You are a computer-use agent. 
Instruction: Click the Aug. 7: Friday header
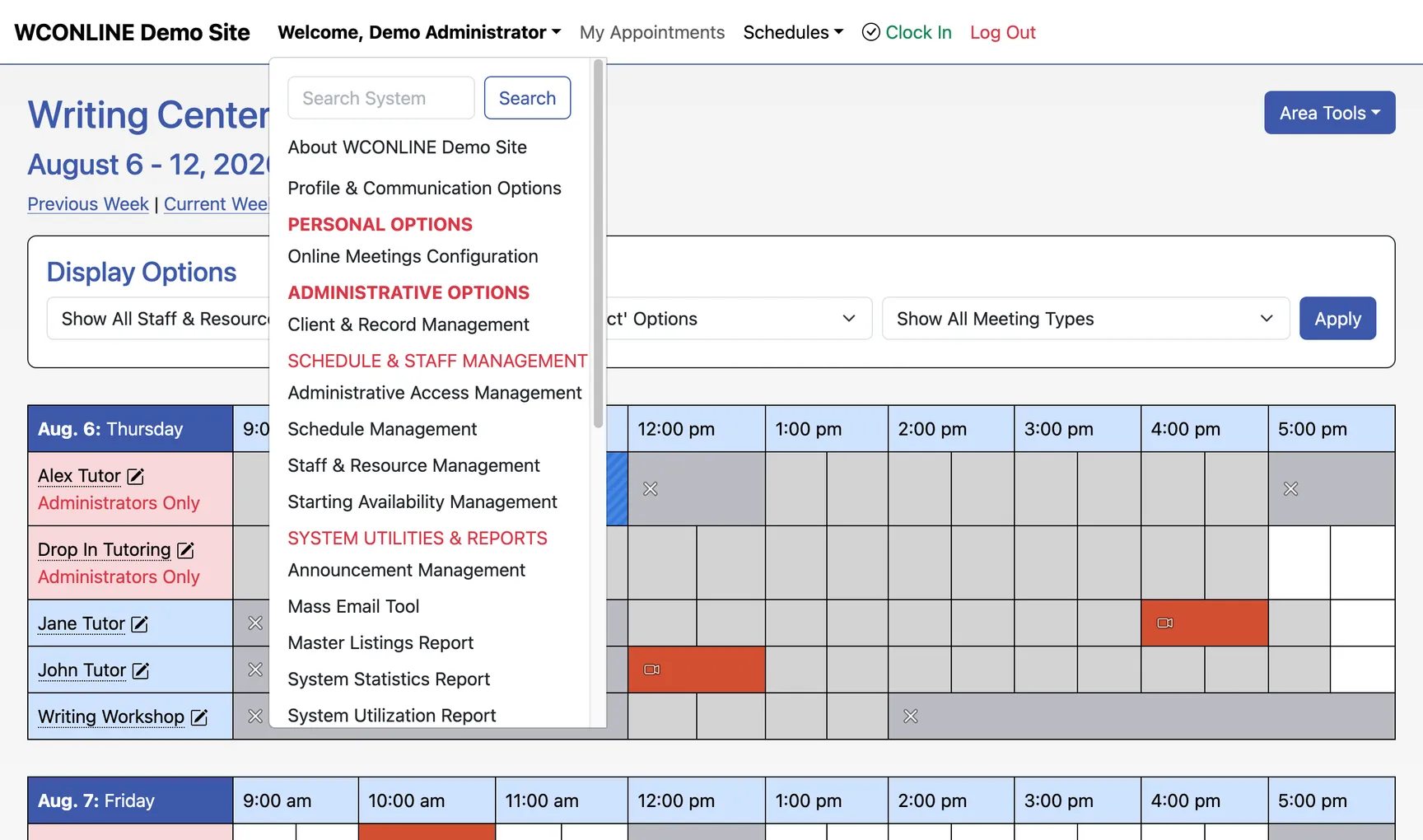point(130,800)
